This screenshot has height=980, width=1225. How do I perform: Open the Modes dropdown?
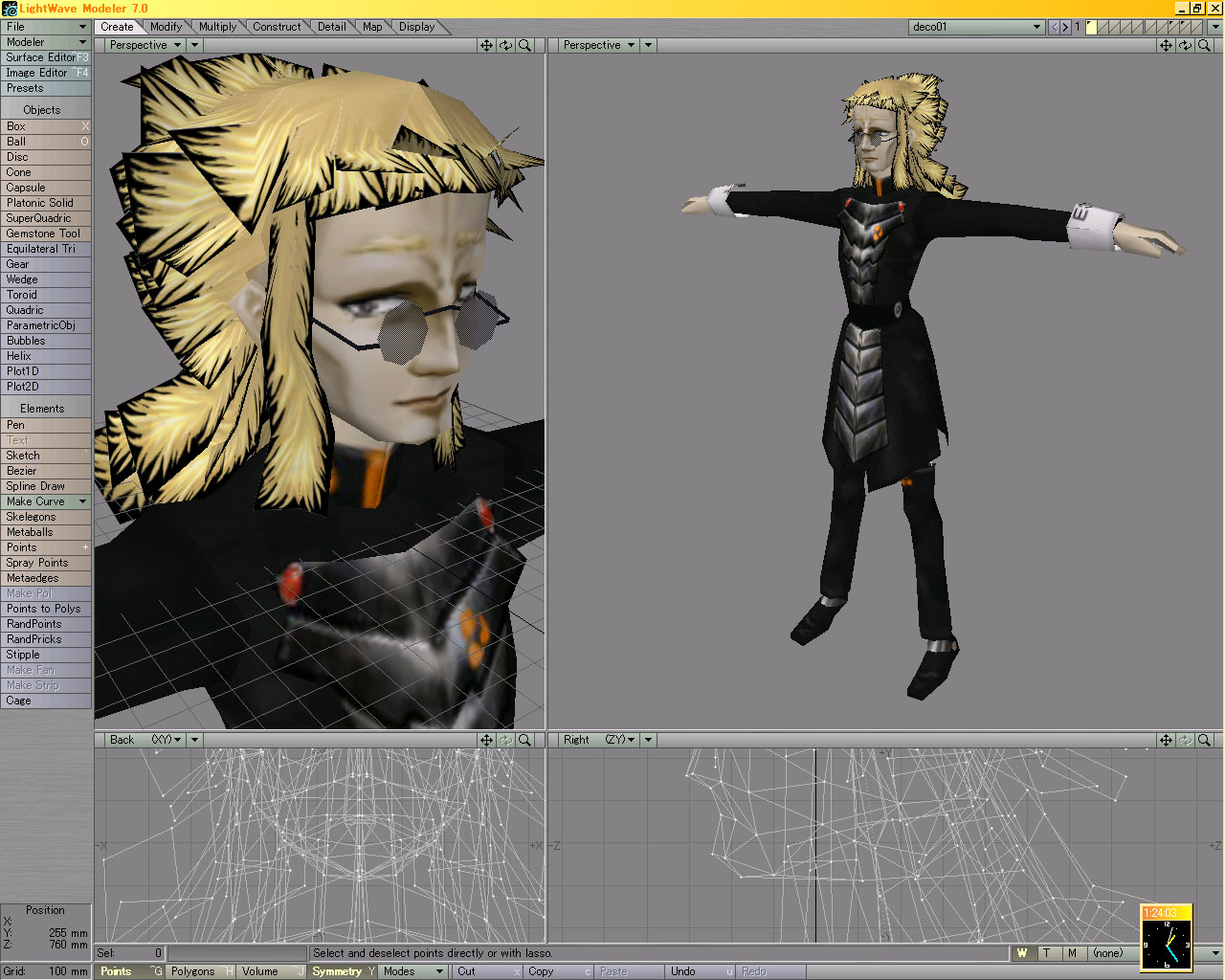tap(412, 971)
